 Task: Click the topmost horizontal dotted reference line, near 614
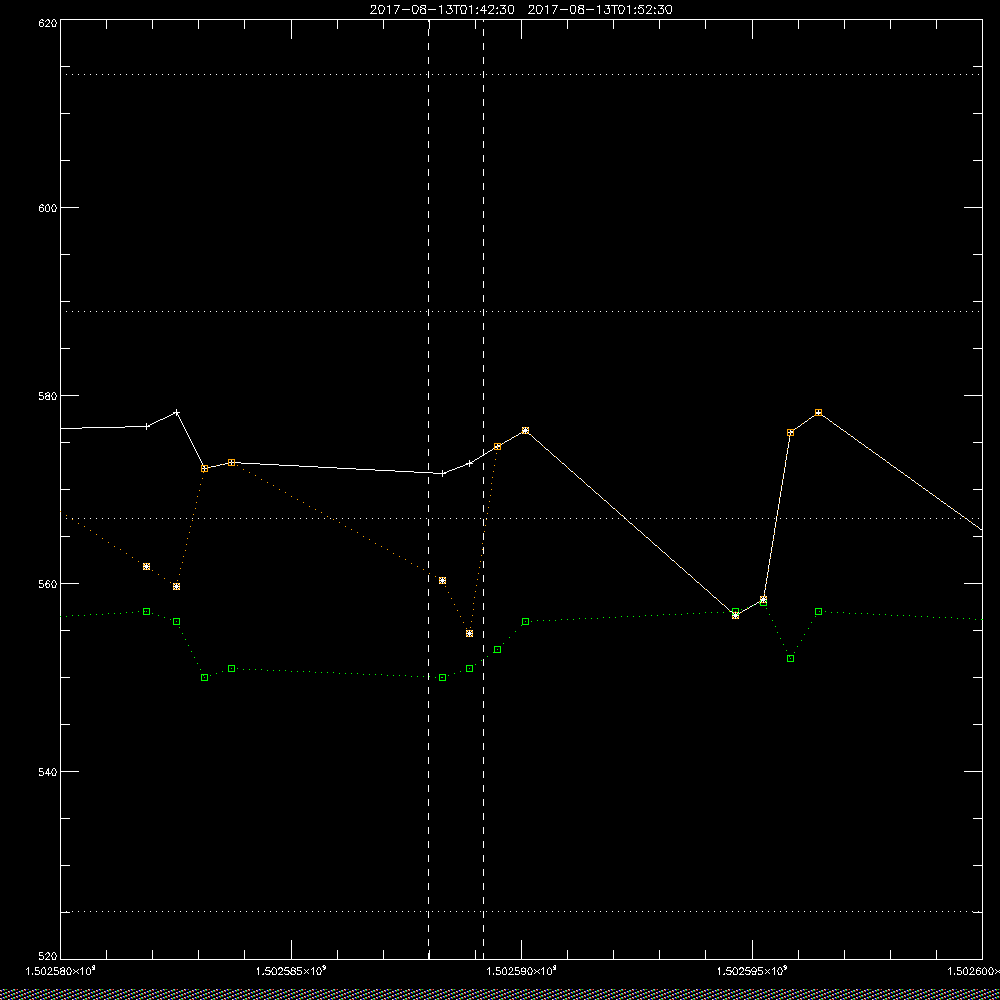pos(521,75)
